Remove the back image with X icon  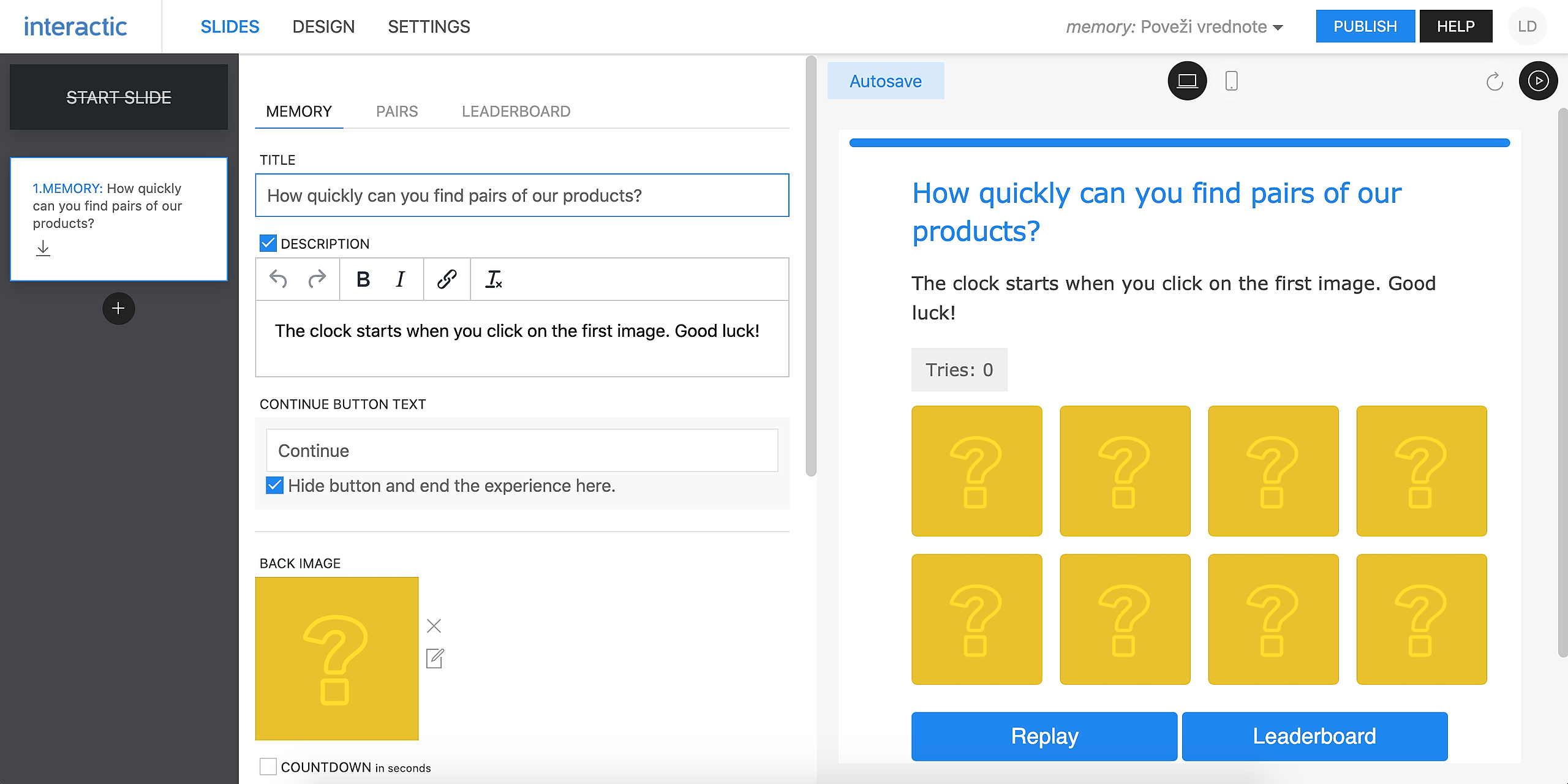[434, 625]
